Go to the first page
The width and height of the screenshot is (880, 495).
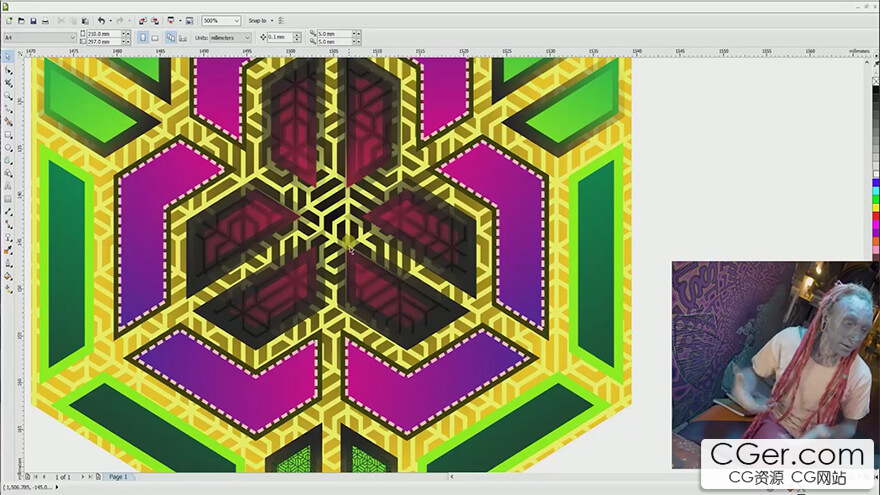[x=35, y=476]
